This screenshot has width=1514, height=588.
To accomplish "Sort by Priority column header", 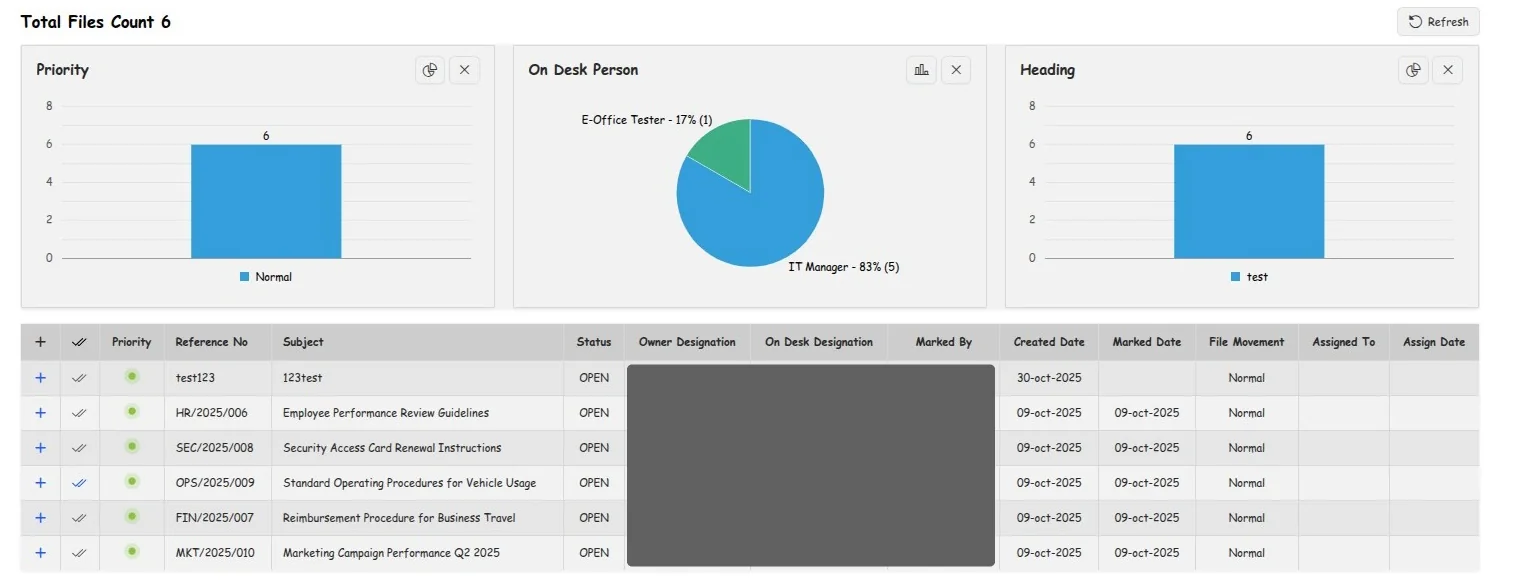I will point(131,342).
